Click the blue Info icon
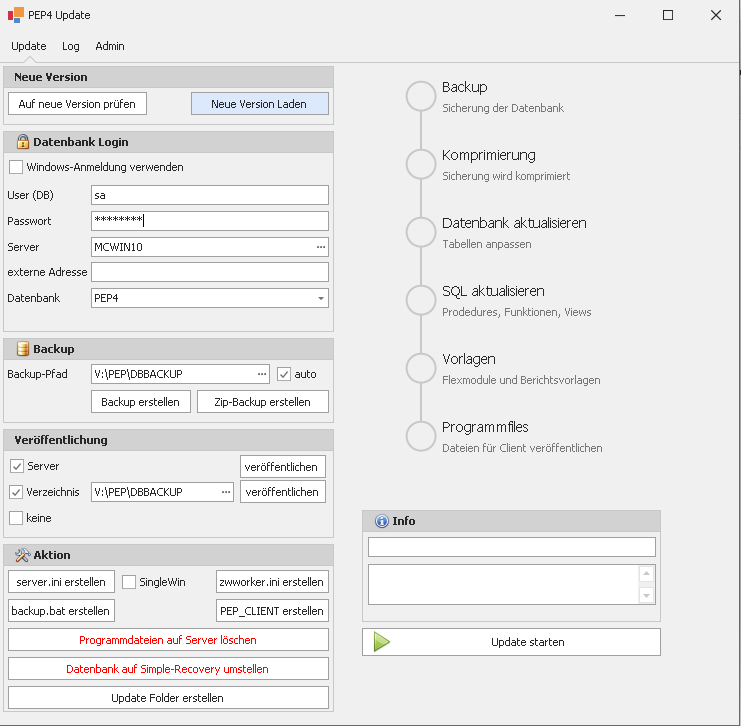The height and width of the screenshot is (726, 741). pos(381,521)
